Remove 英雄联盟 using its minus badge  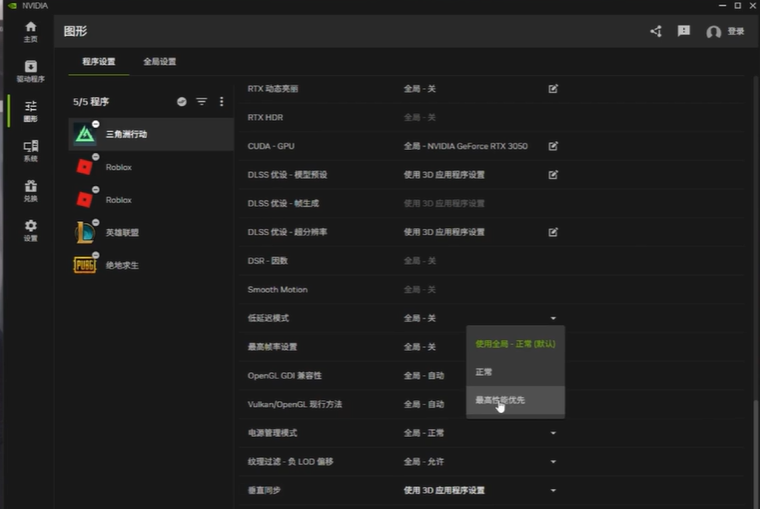pyautogui.click(x=96, y=222)
